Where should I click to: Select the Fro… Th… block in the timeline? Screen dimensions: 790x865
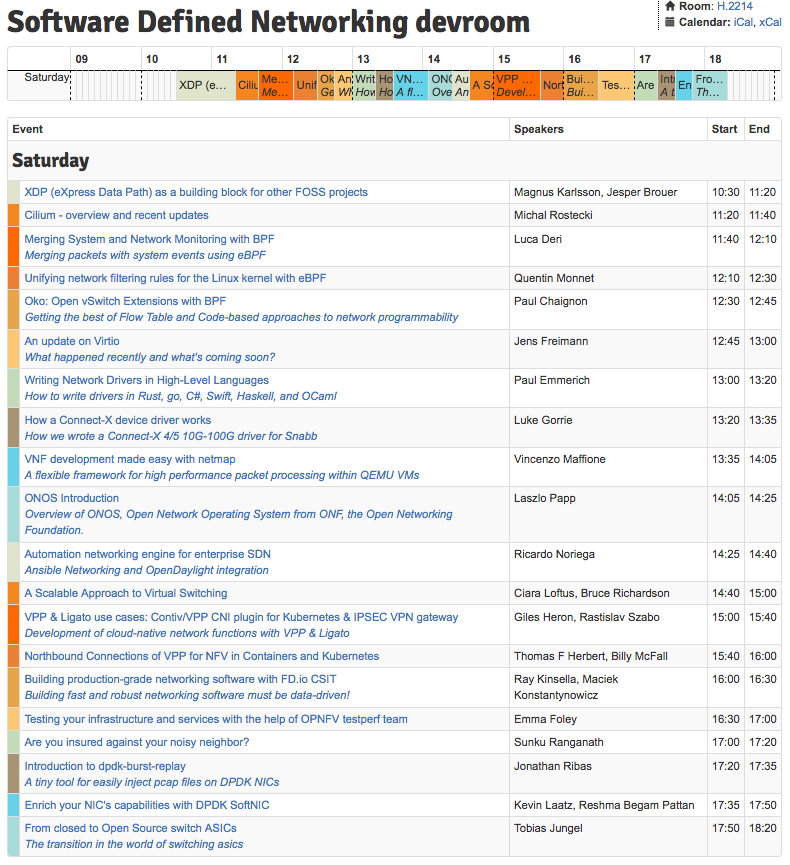click(x=710, y=86)
